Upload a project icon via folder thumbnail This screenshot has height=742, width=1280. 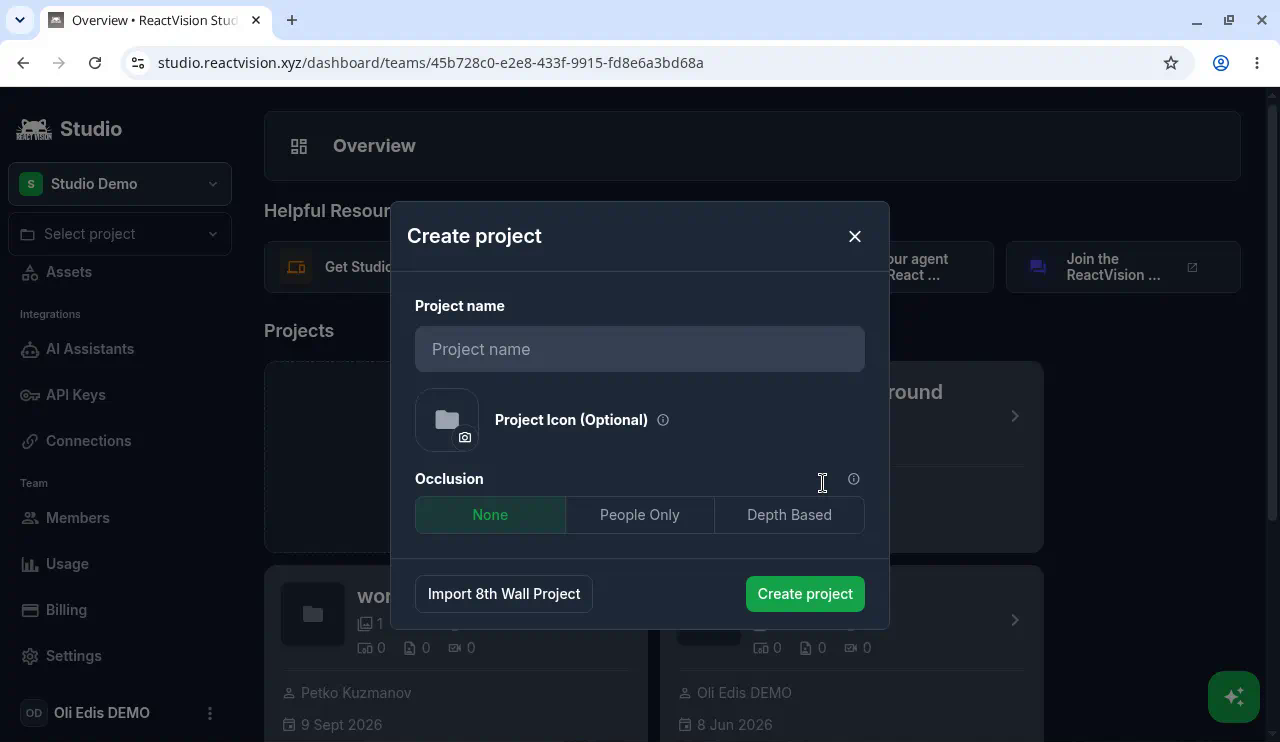click(447, 420)
